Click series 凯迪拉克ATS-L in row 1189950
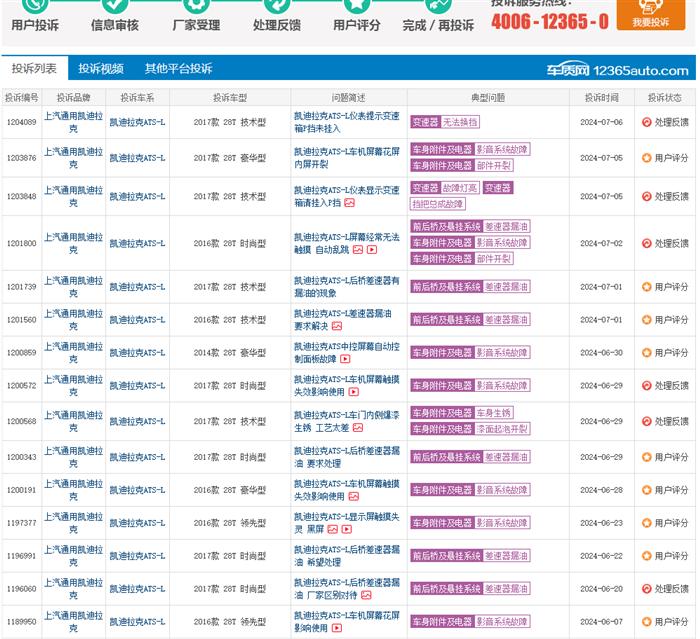 click(x=138, y=622)
